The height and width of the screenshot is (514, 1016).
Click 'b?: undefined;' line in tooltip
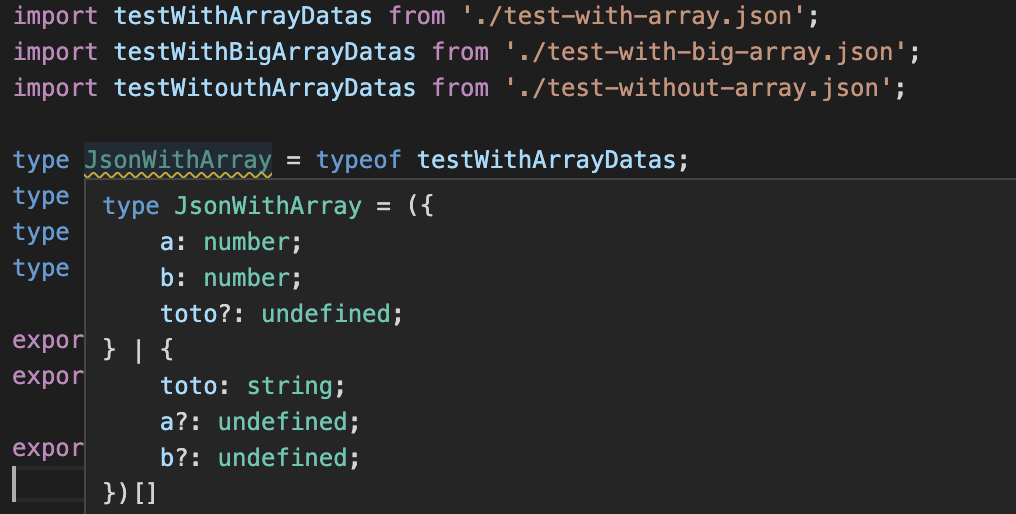(x=260, y=458)
